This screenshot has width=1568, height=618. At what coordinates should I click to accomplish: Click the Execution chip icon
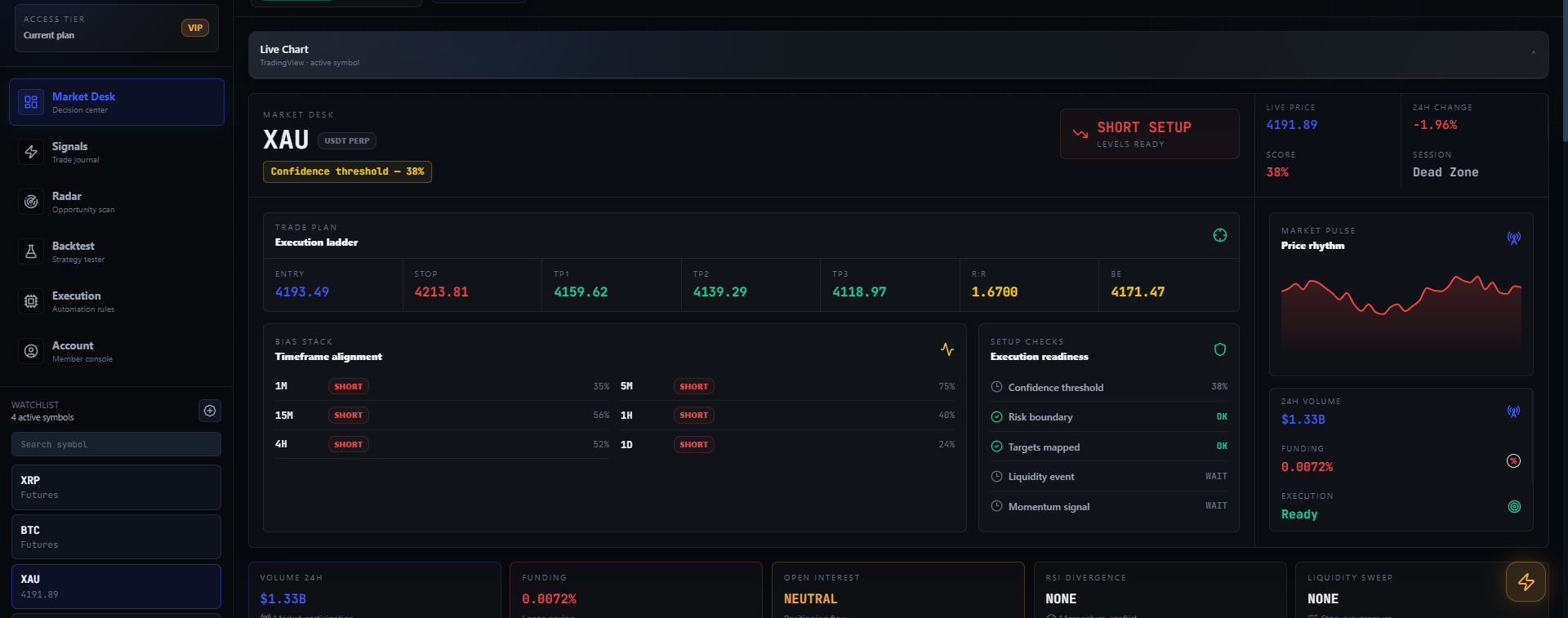(31, 301)
